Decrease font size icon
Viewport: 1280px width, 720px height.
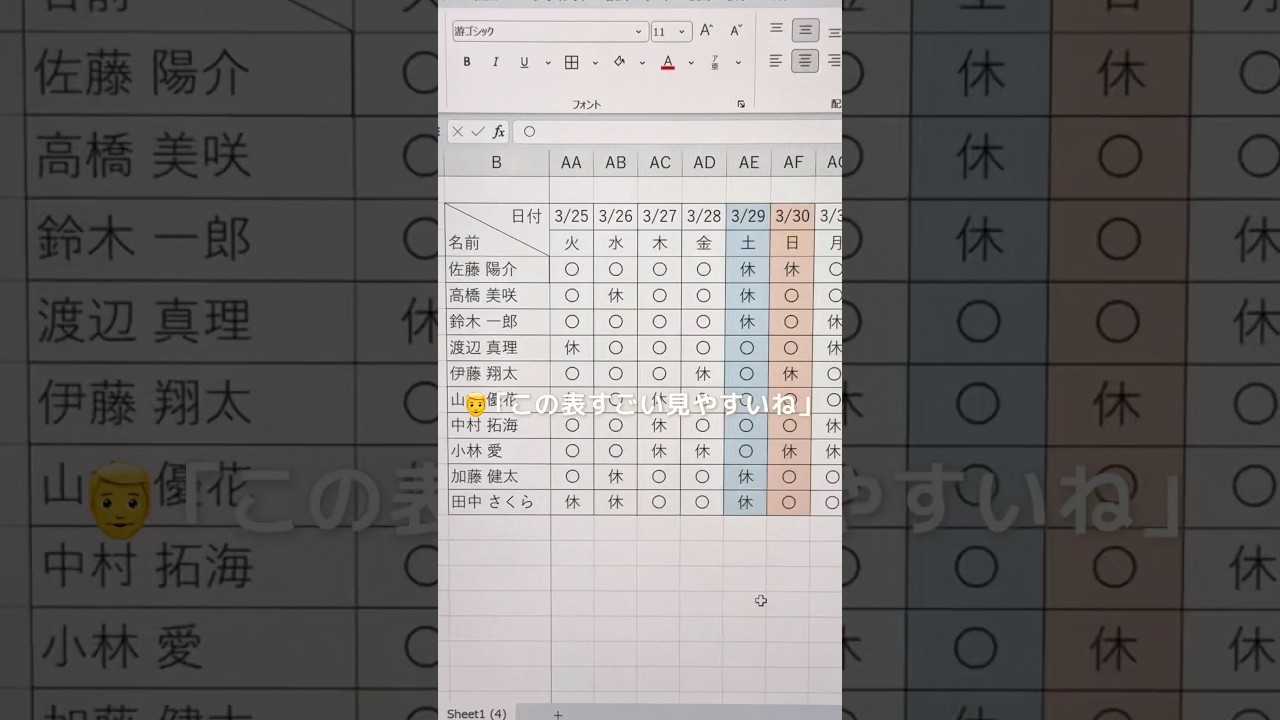pyautogui.click(x=736, y=31)
